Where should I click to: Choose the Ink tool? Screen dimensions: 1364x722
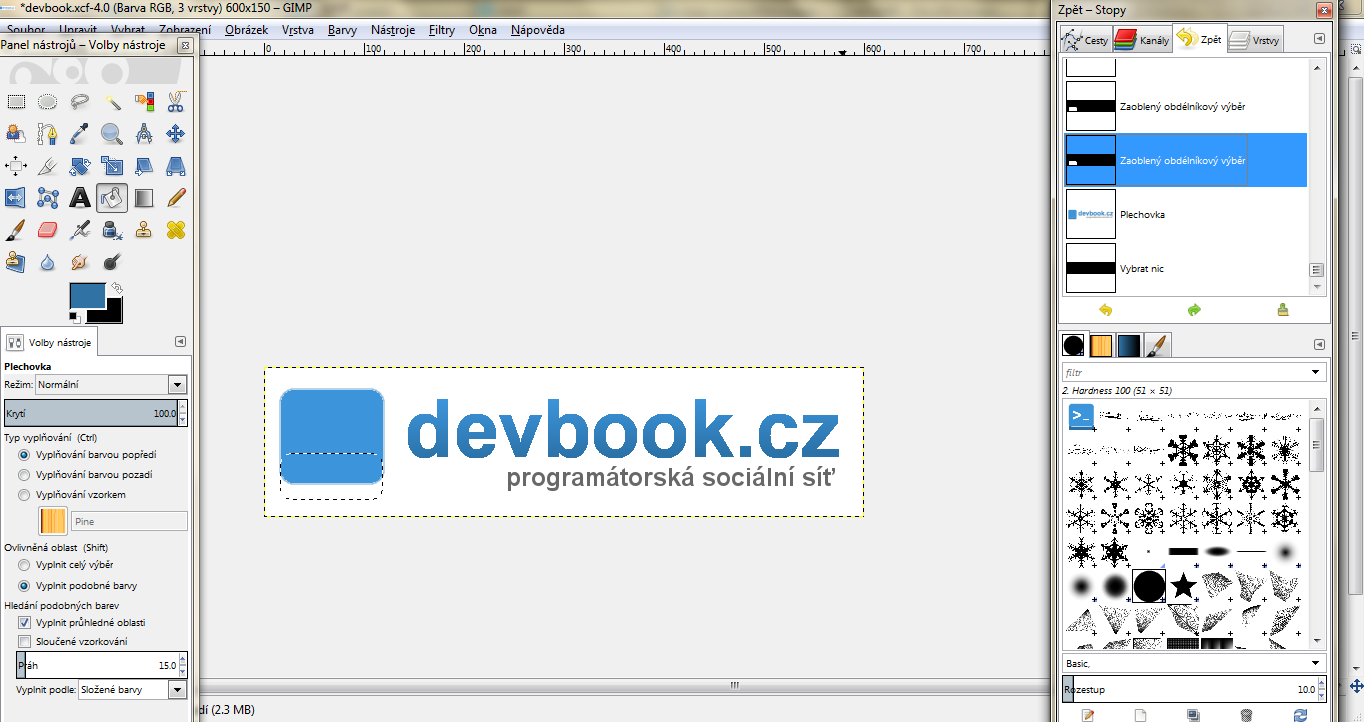click(112, 229)
